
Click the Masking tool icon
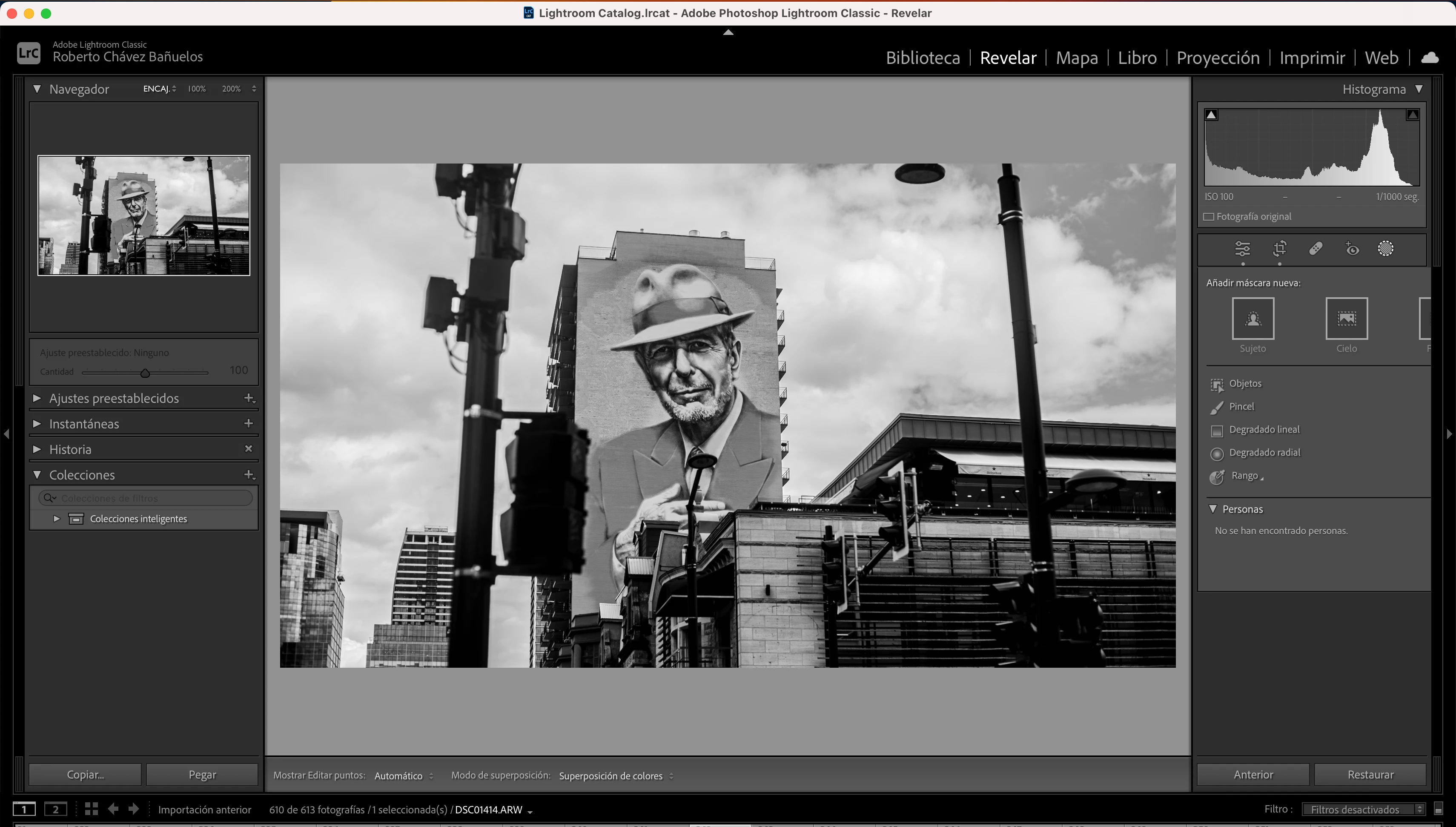coord(1385,249)
